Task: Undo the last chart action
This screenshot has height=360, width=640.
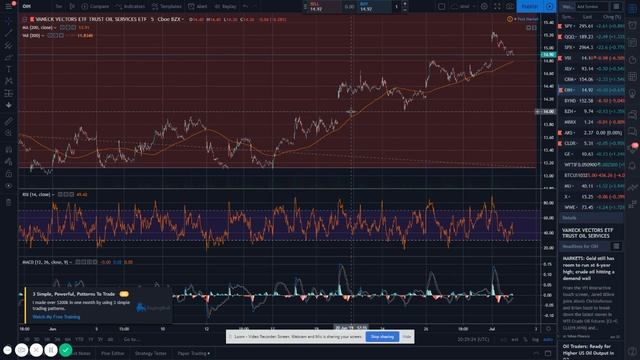Action: (245, 6)
